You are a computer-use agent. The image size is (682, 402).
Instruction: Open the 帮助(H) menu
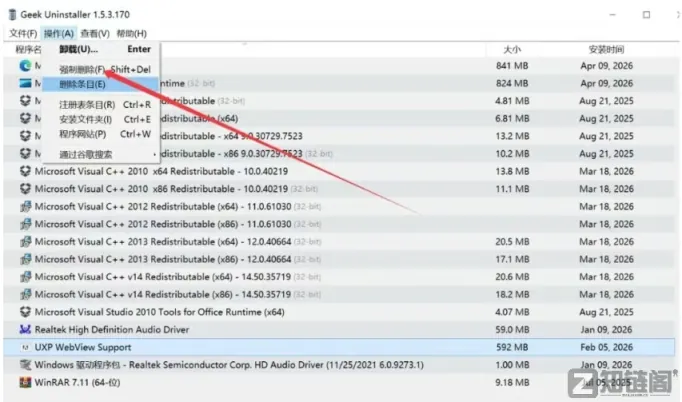[131, 34]
